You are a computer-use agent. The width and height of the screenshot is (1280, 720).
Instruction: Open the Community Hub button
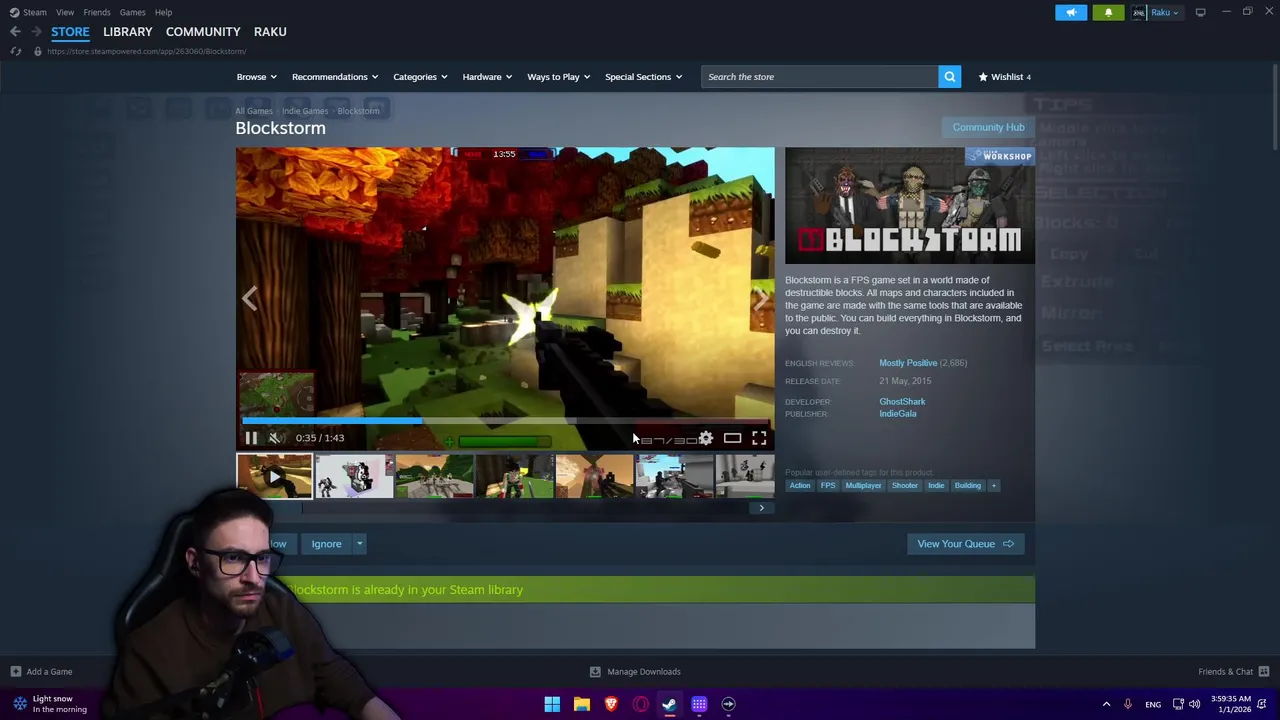coord(988,127)
